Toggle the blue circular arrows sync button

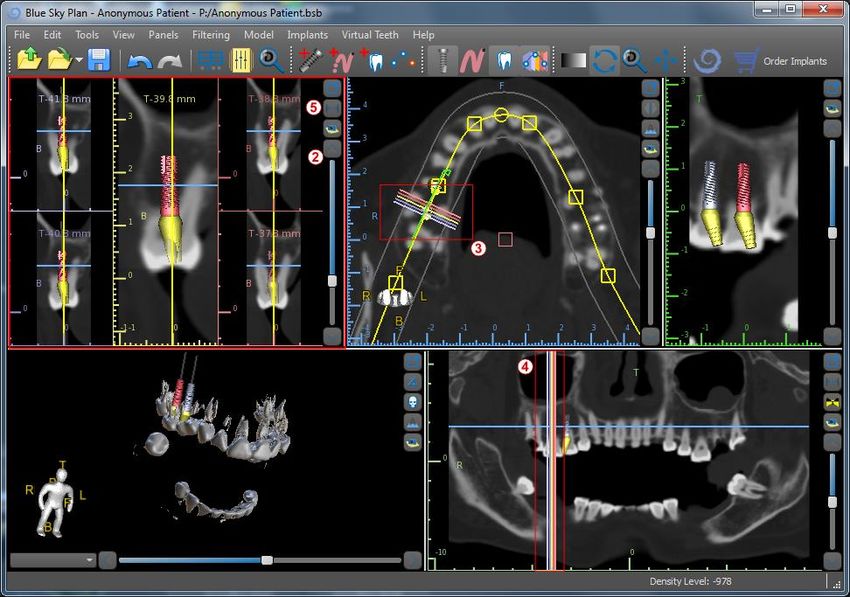point(604,60)
